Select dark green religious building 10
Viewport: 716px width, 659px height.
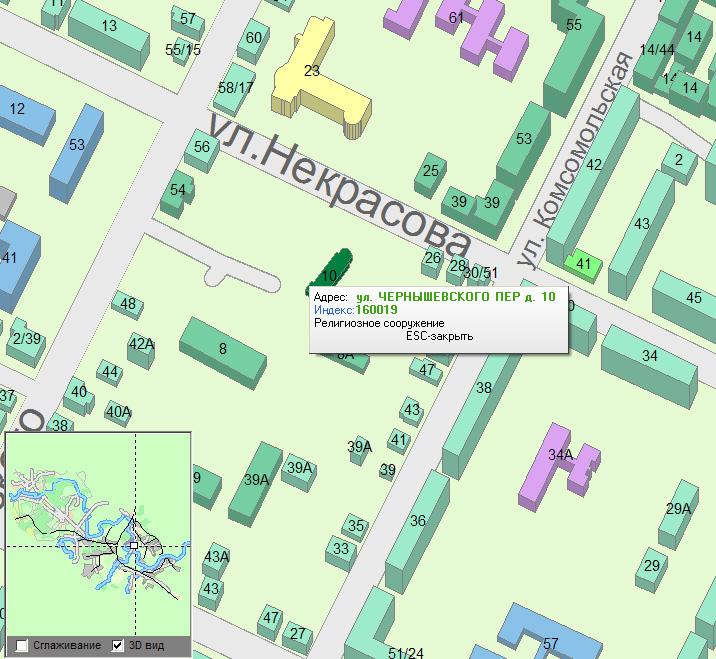coord(331,272)
